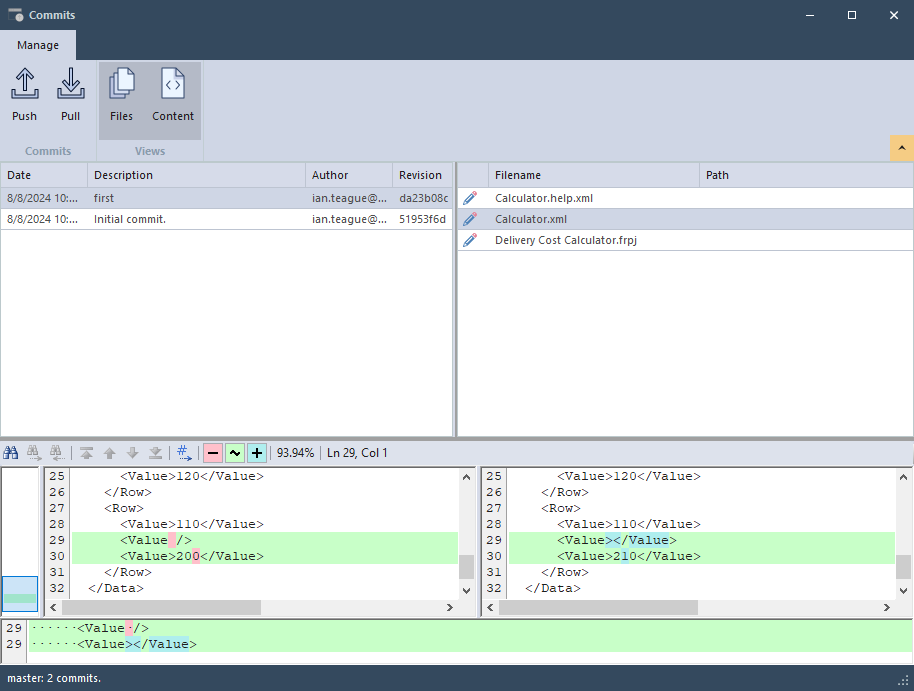Click right pane horizontal scroll left arrow
The width and height of the screenshot is (914, 691).
pyautogui.click(x=490, y=608)
